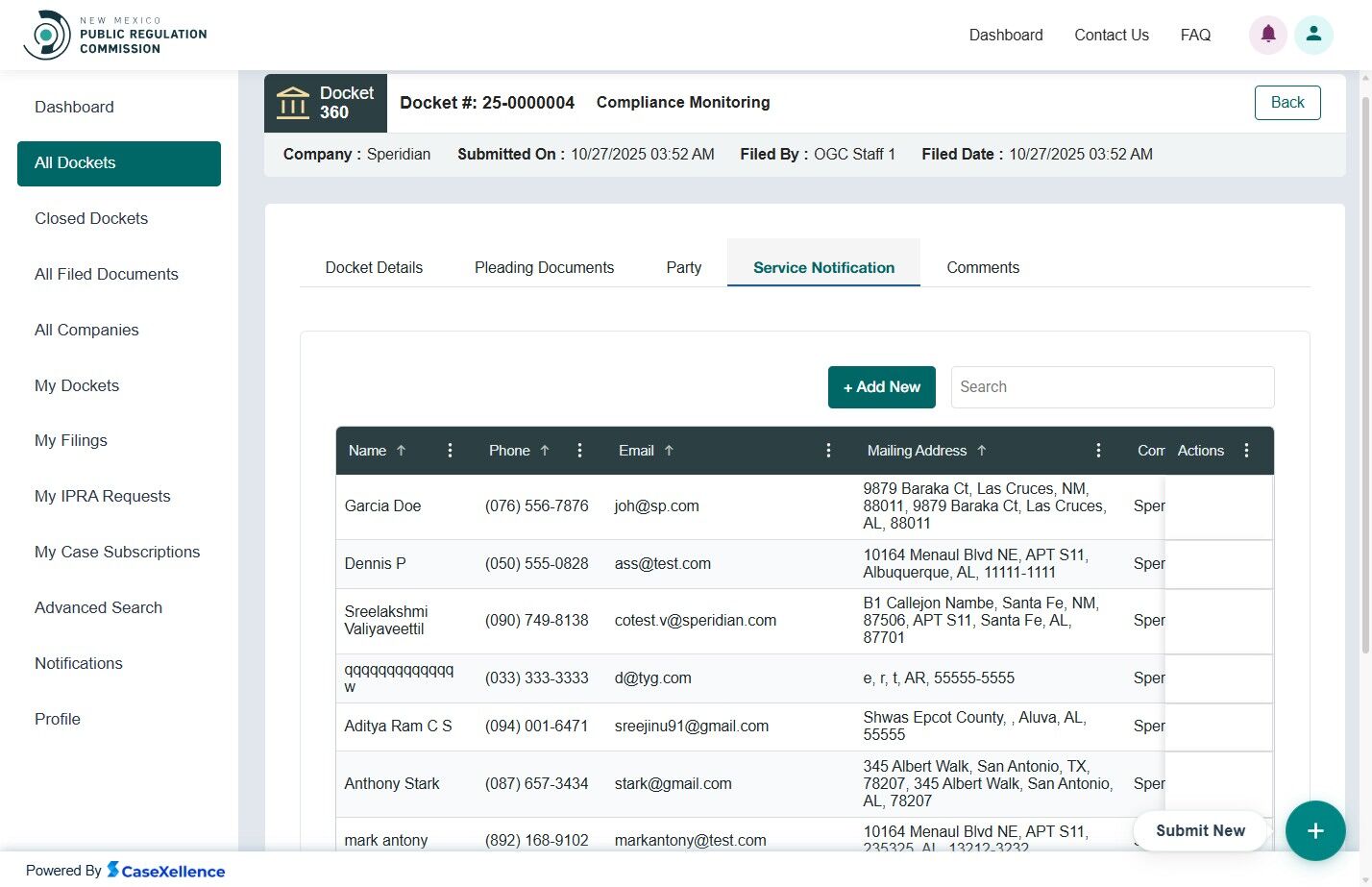Click the + Add New button
1372x887 pixels.
[881, 387]
